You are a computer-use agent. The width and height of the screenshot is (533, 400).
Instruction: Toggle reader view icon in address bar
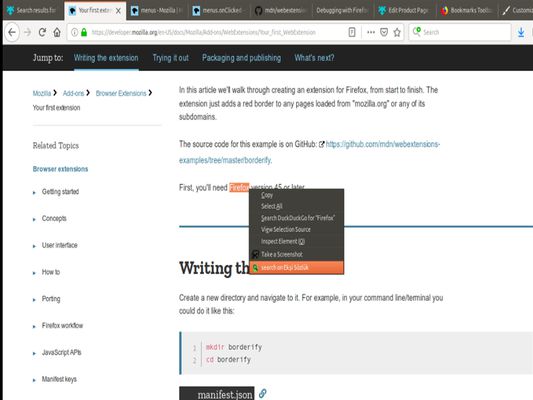pyautogui.click(x=352, y=32)
